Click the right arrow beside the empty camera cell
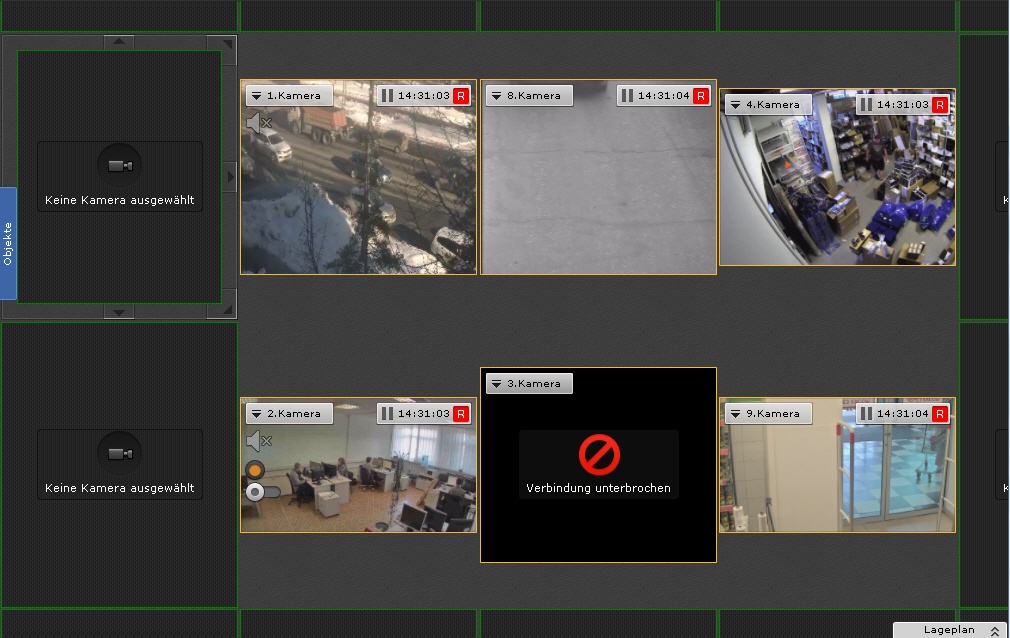The image size is (1010, 638). tap(230, 176)
